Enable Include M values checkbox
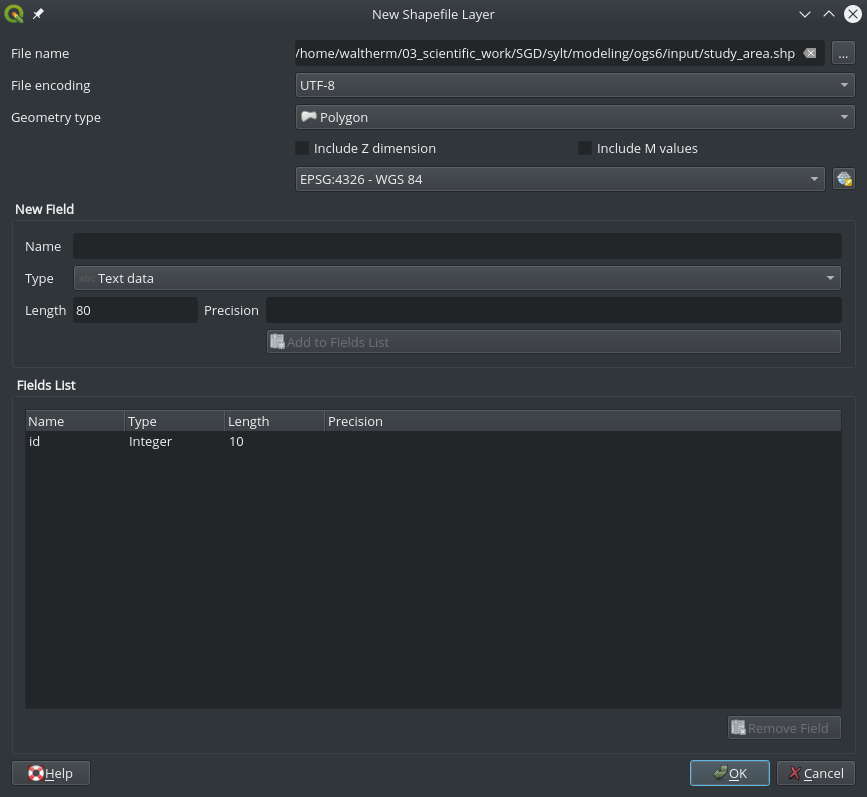 point(585,148)
